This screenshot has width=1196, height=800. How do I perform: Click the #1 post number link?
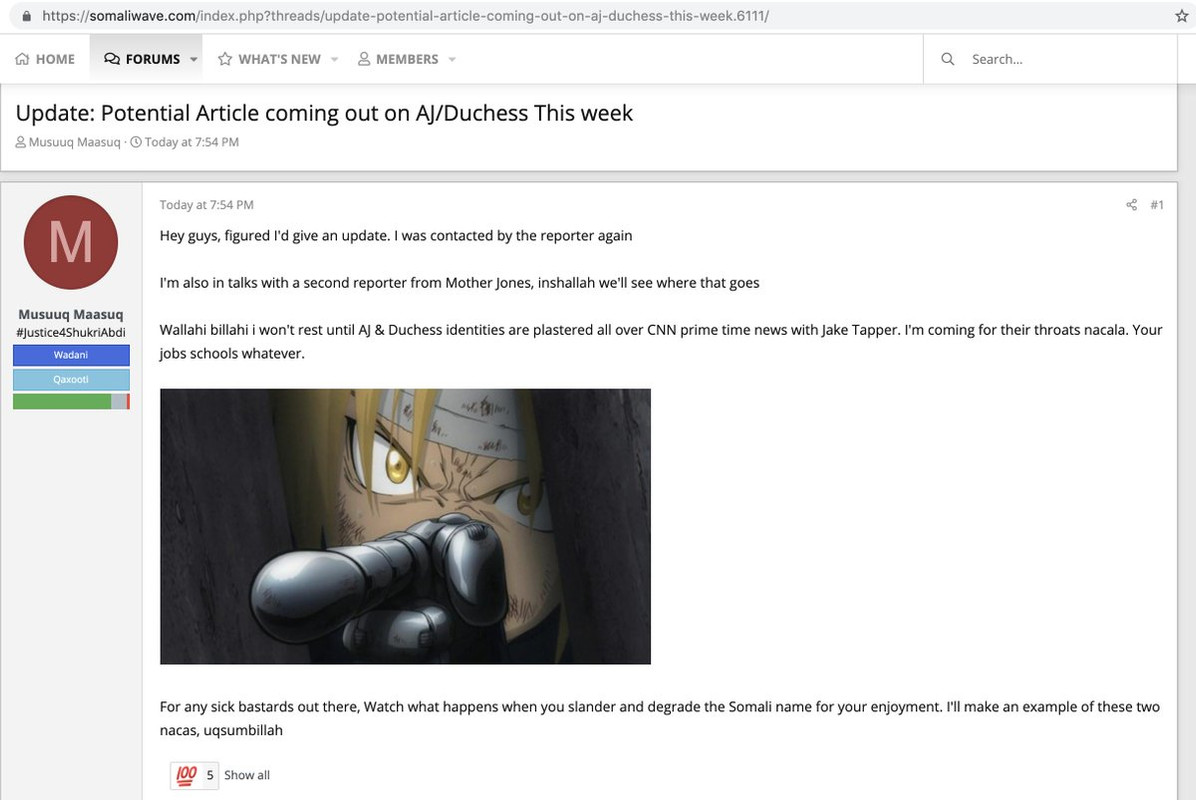[x=1157, y=204]
